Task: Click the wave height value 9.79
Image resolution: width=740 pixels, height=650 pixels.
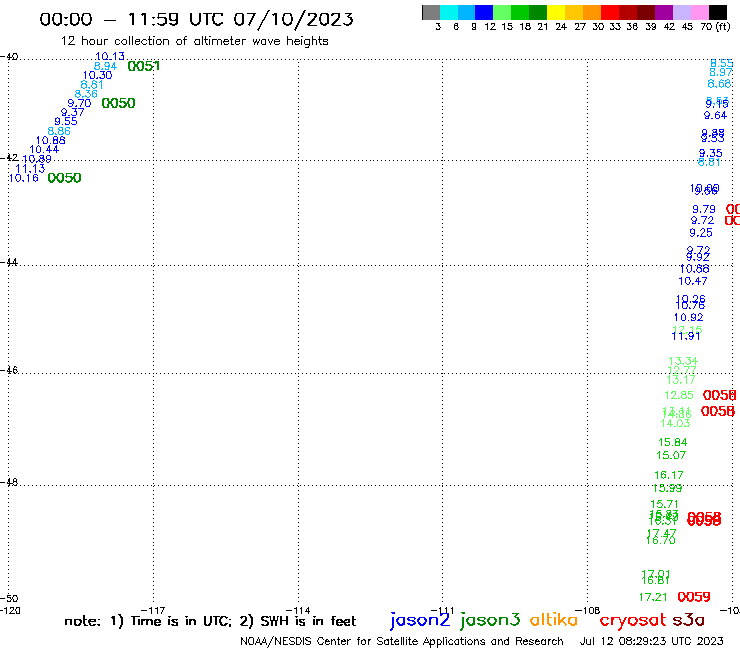Action: coord(704,209)
